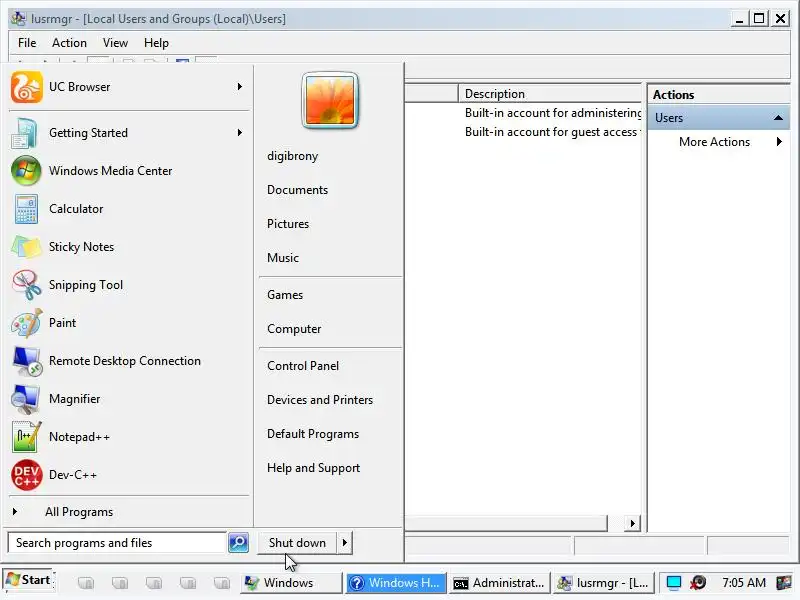The image size is (800, 600).
Task: Switch to the Administrator command prompt taskbar button
Action: click(499, 582)
